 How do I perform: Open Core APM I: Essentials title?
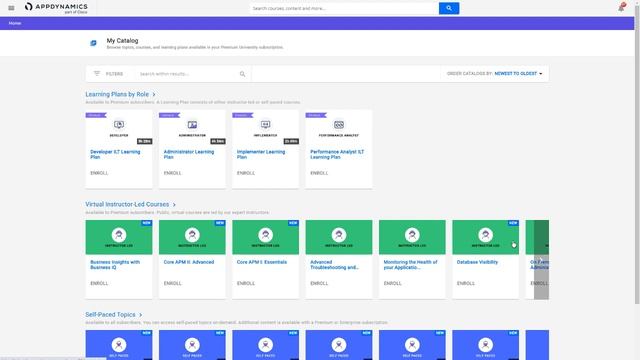[x=262, y=262]
